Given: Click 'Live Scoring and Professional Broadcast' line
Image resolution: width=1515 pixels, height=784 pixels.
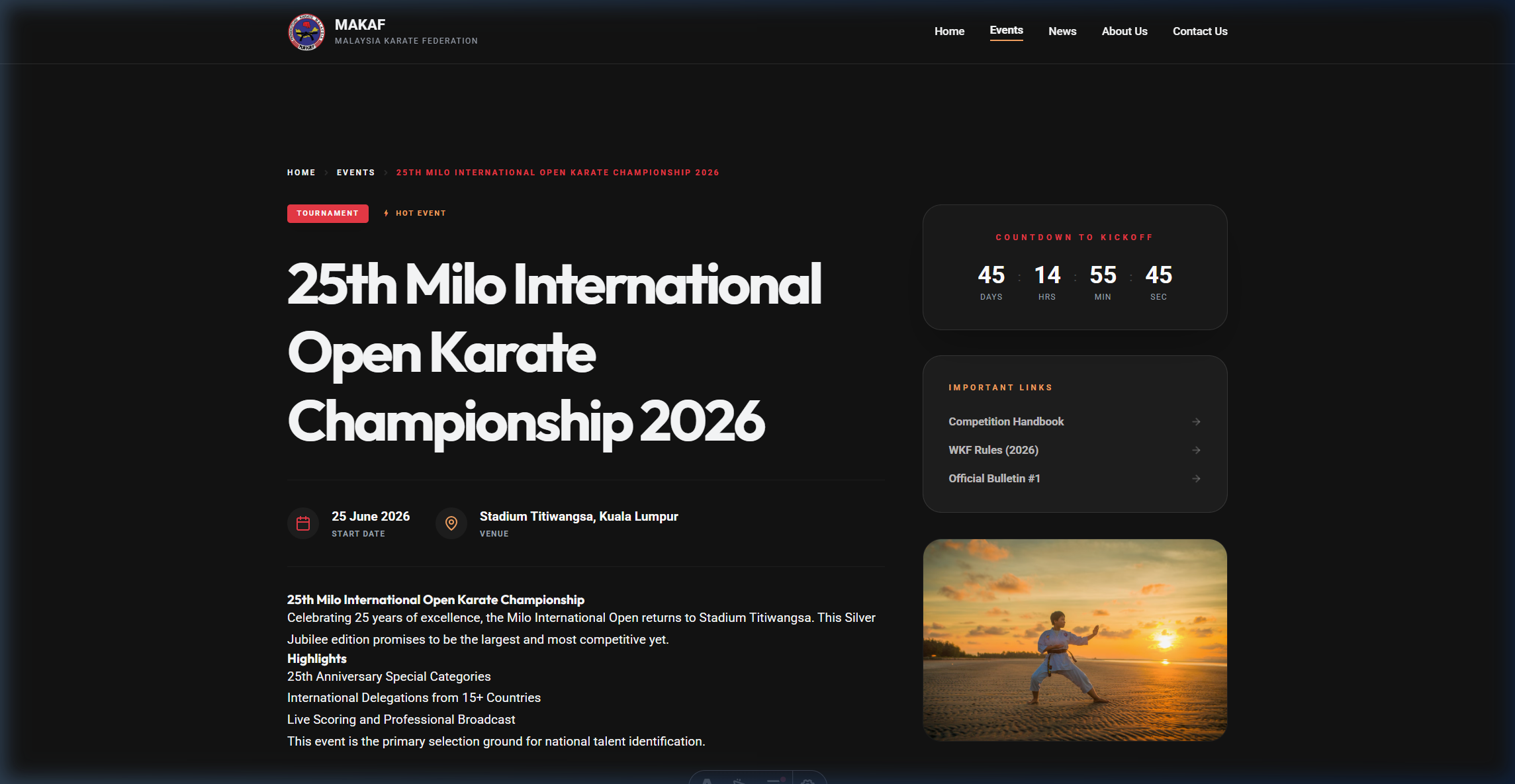Looking at the screenshot, I should 401,719.
